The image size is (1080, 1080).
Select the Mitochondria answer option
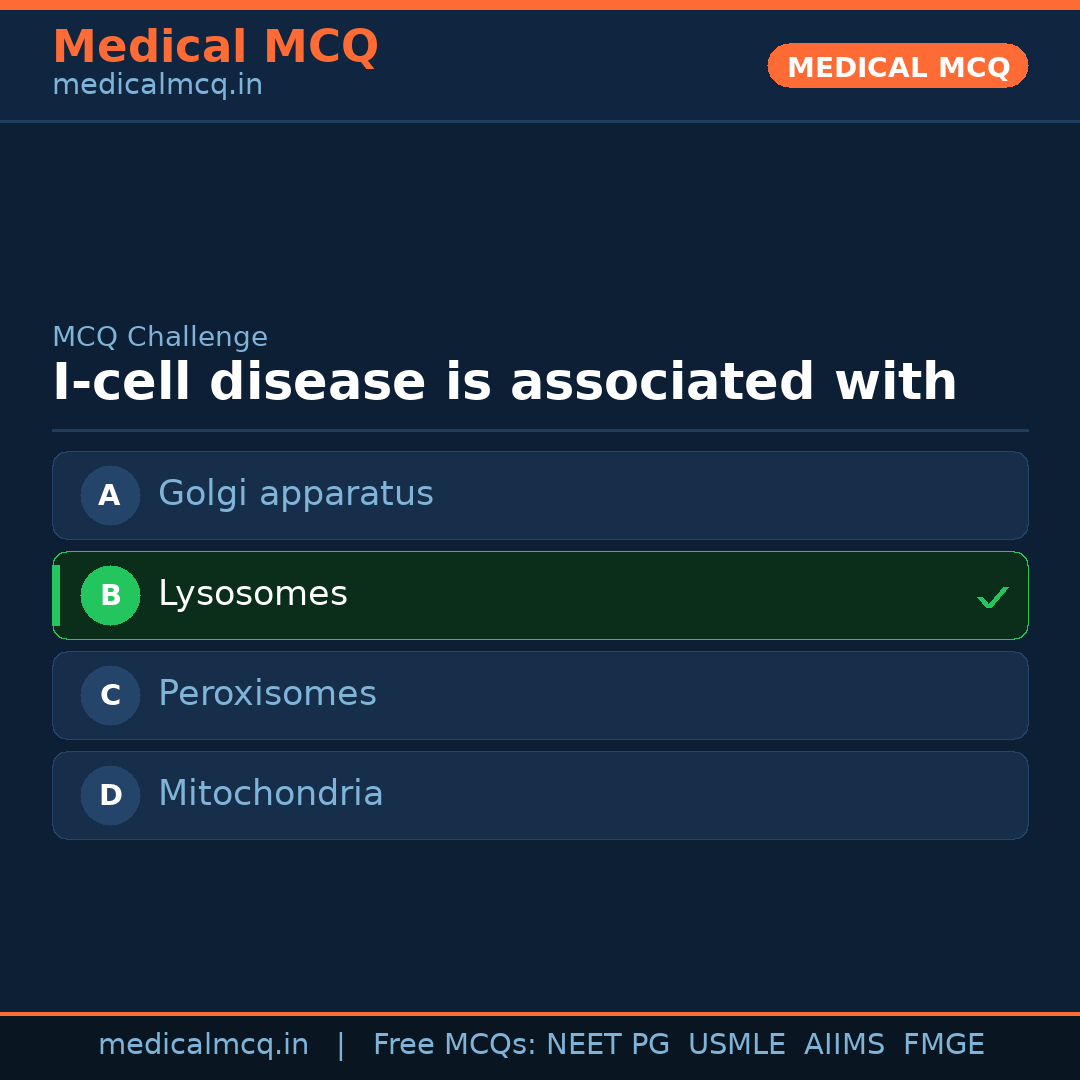(x=540, y=795)
